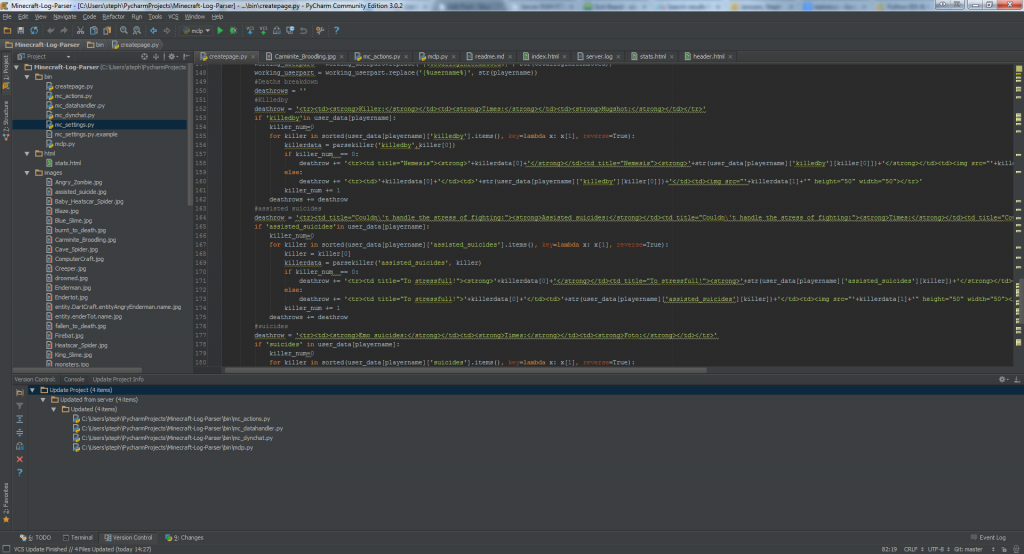
Task: Start debugging with the bug icon
Action: 233,30
